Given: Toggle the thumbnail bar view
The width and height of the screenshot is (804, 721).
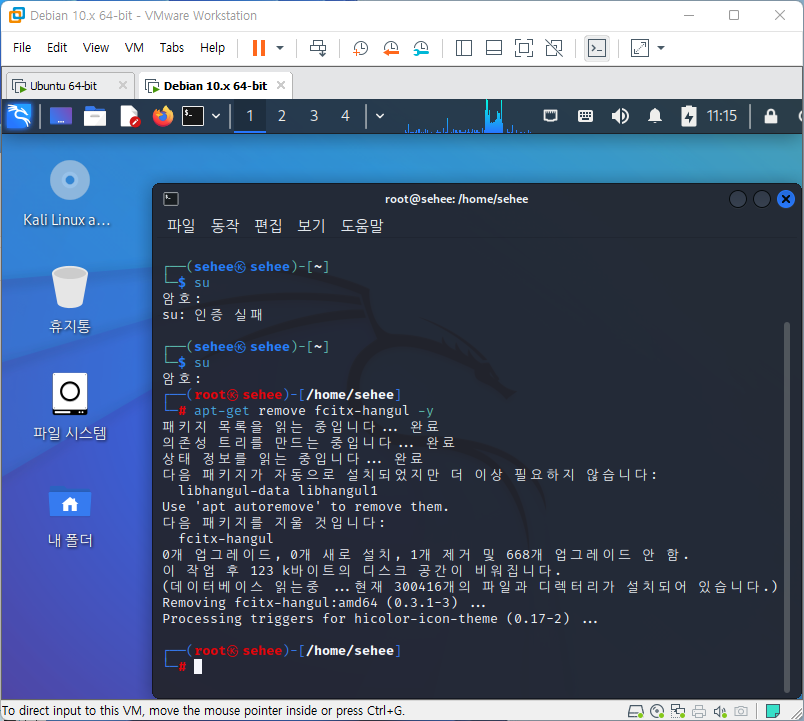Looking at the screenshot, I should pos(494,48).
